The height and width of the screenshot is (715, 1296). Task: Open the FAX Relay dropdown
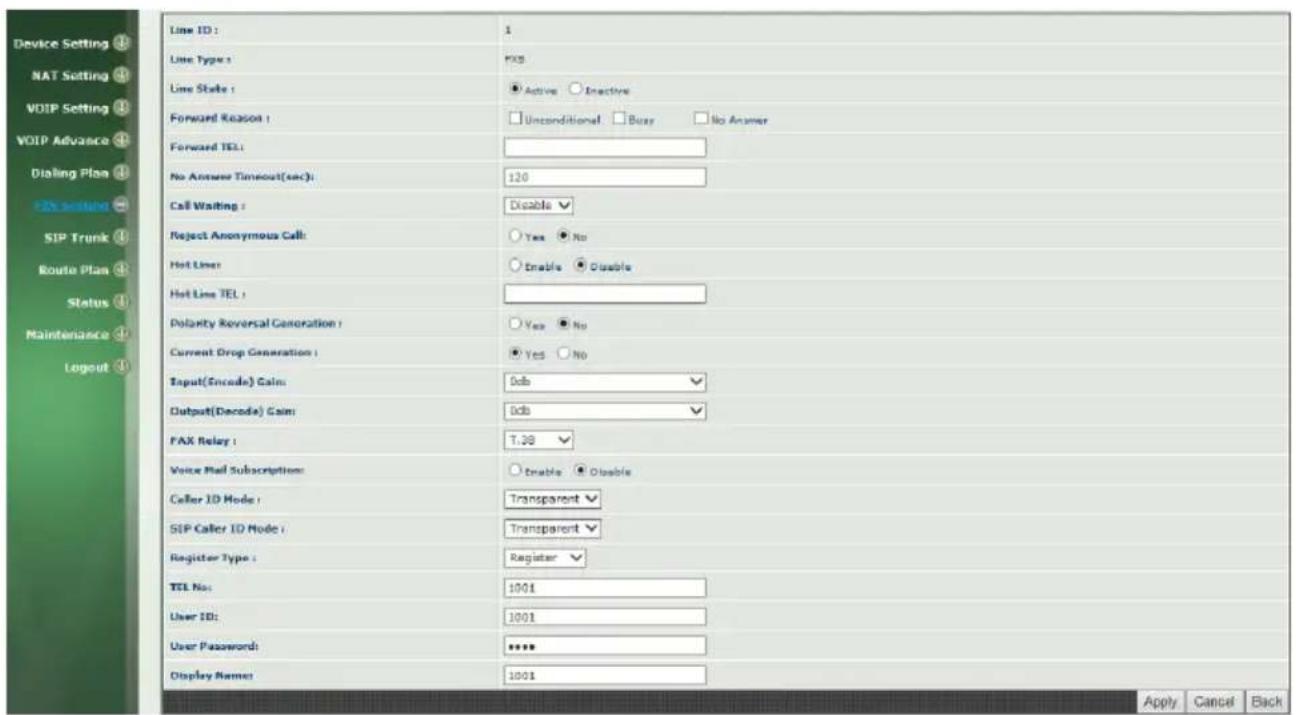coord(540,440)
